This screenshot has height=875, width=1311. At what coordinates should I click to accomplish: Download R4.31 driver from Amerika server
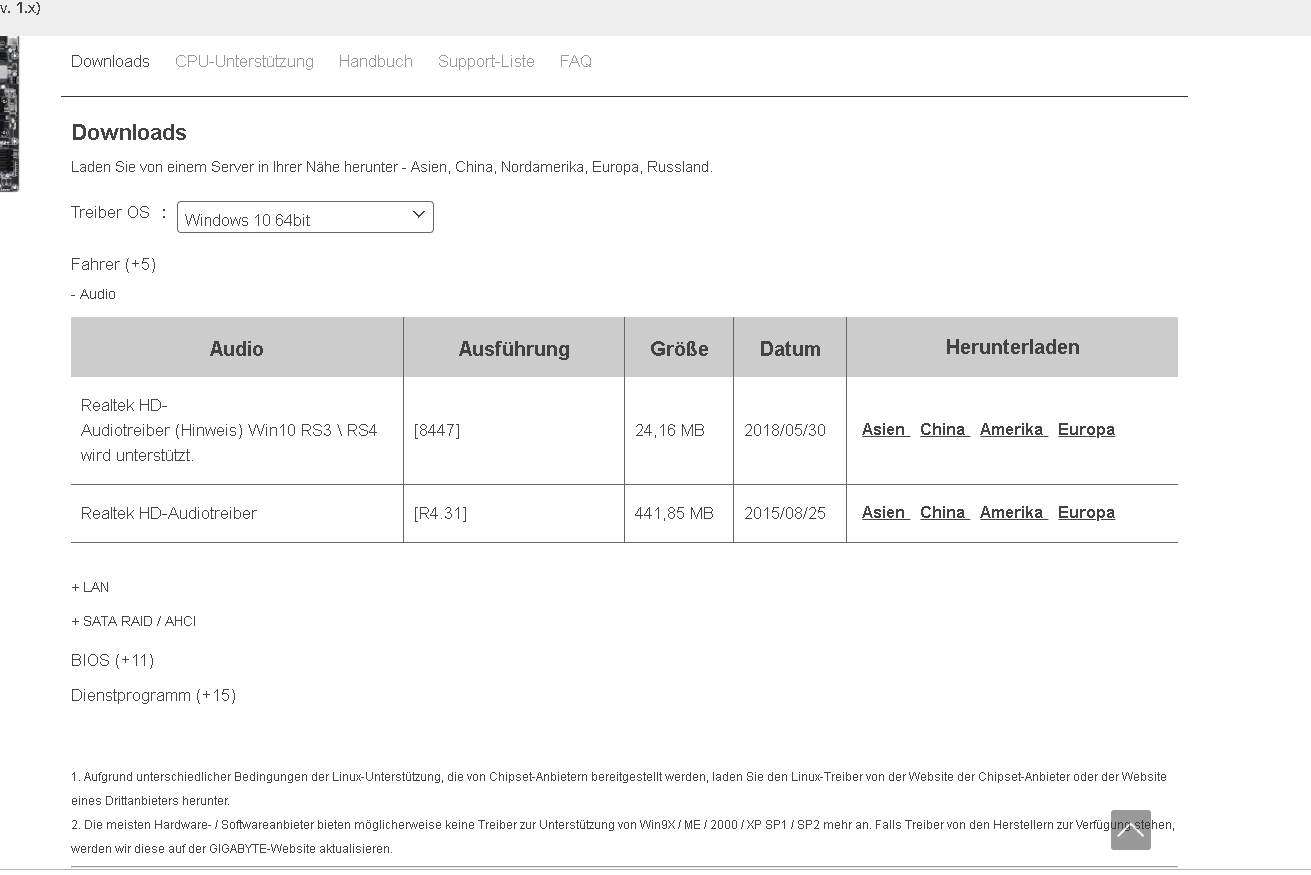tap(1013, 512)
